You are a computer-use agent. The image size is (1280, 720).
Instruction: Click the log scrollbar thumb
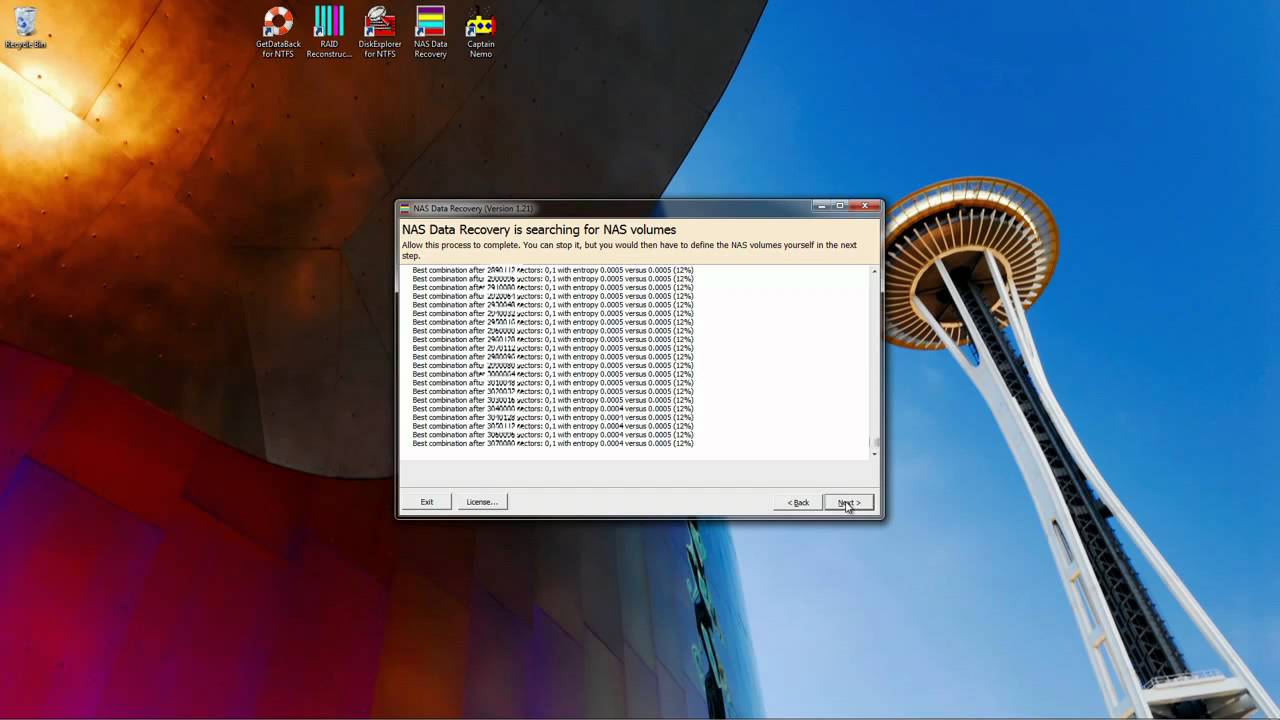875,443
